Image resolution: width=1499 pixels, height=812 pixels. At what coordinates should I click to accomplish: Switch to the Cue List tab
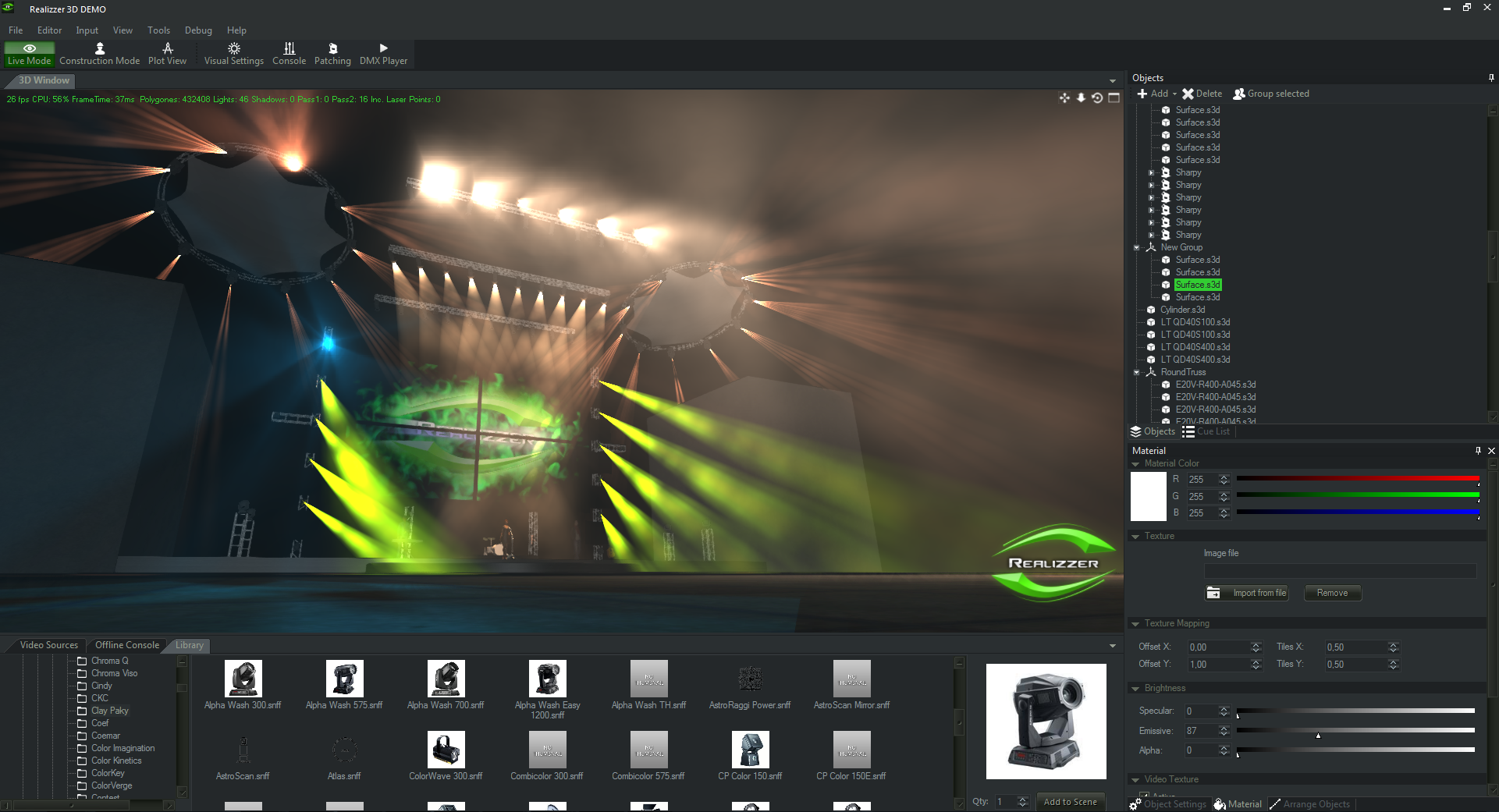tap(1206, 431)
